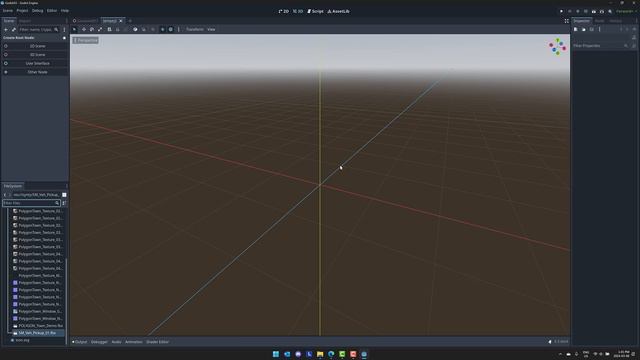Go to previous object in Inspector
Image resolution: width=640 pixels, height=360 pixels.
point(621,29)
